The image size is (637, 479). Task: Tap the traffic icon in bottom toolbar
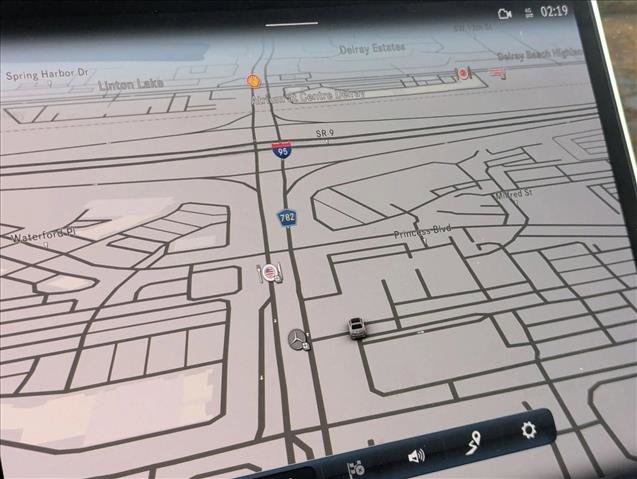(x=355, y=468)
